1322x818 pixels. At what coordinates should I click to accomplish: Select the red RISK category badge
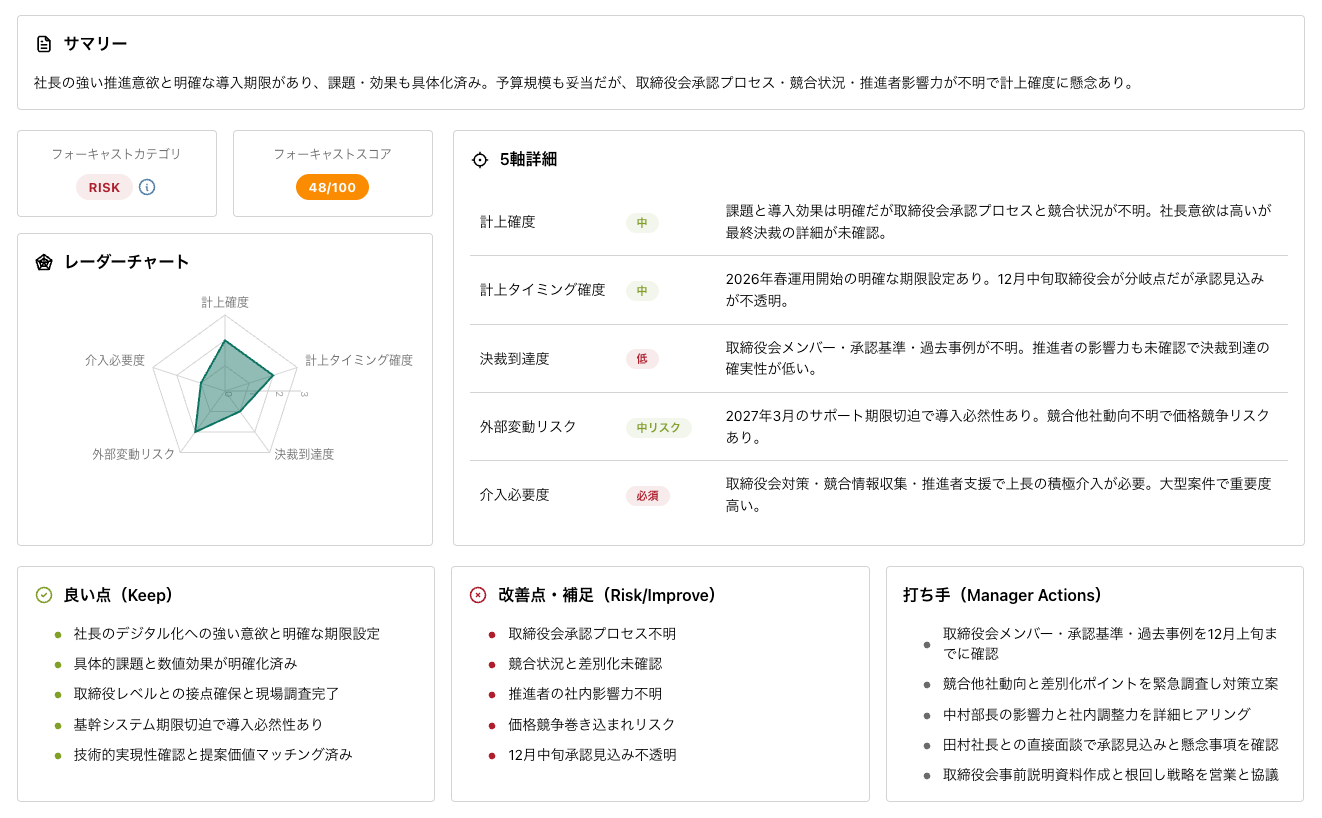tap(104, 187)
